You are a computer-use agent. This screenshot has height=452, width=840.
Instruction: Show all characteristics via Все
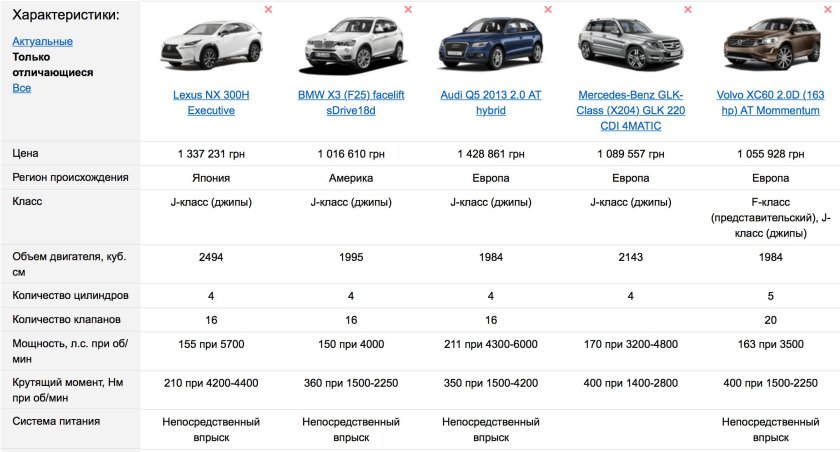21,88
